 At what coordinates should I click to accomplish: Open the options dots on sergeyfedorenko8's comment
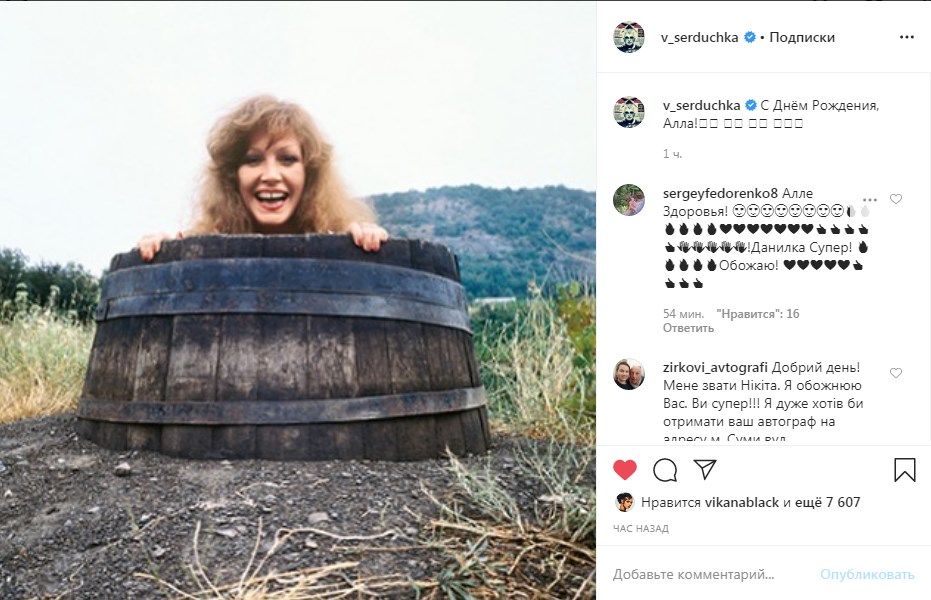[x=869, y=199]
